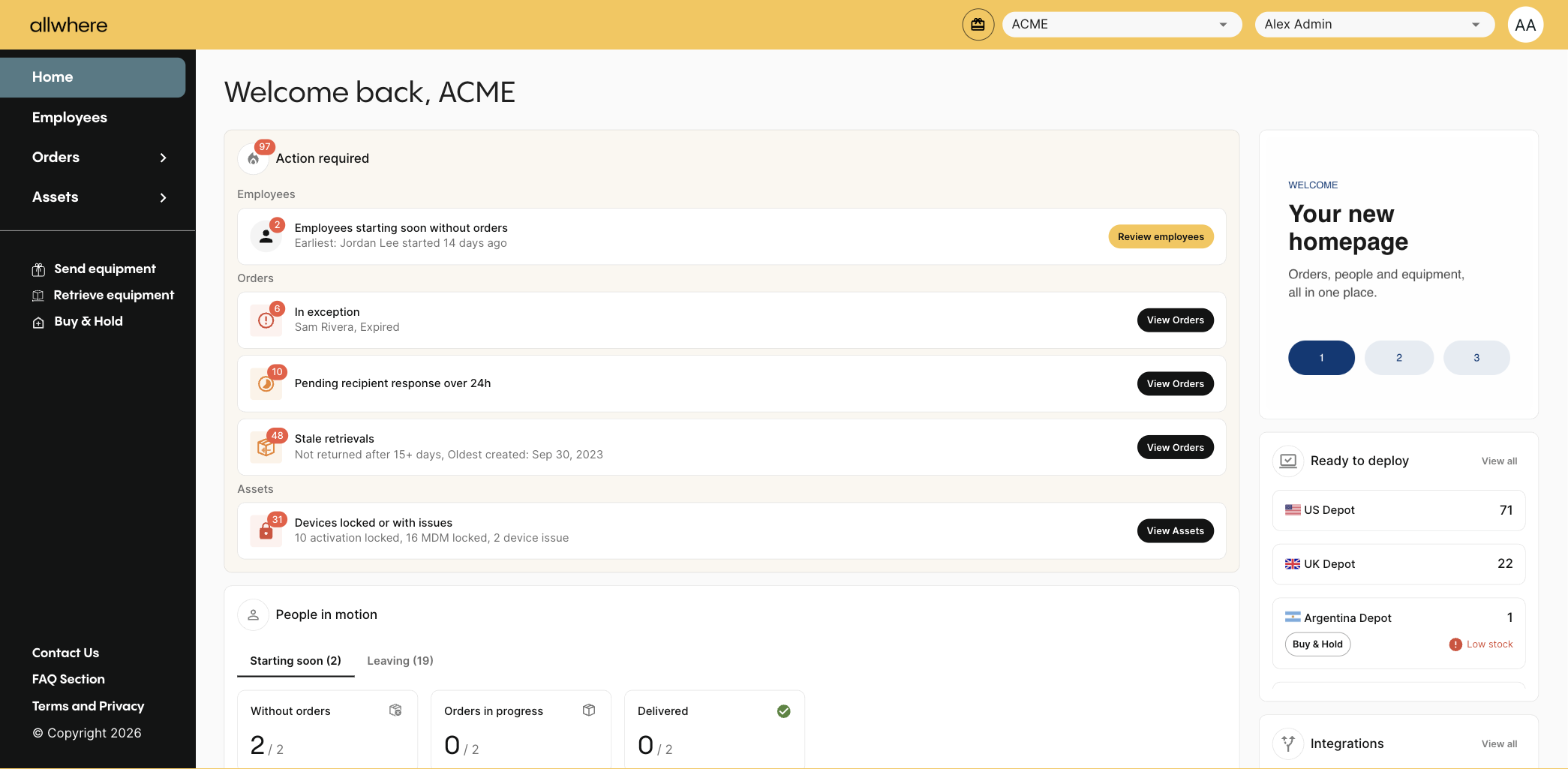Select welcome step 2 button
1568x769 pixels.
(x=1399, y=358)
